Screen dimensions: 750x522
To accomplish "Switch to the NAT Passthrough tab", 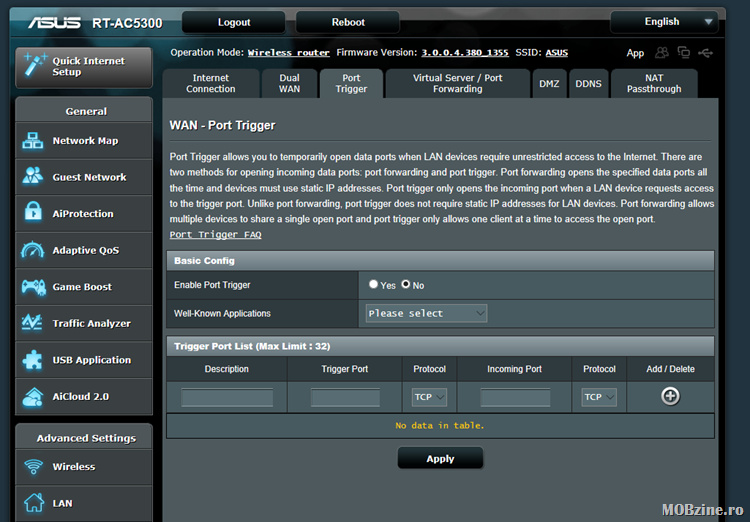I will pyautogui.click(x=654, y=83).
